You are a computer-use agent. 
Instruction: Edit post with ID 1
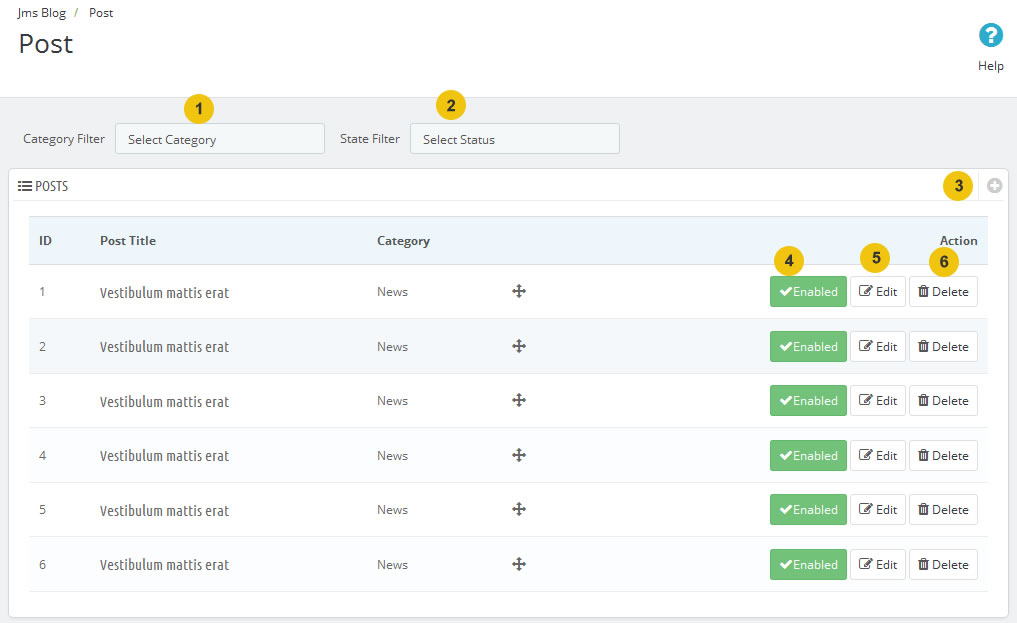tap(878, 292)
